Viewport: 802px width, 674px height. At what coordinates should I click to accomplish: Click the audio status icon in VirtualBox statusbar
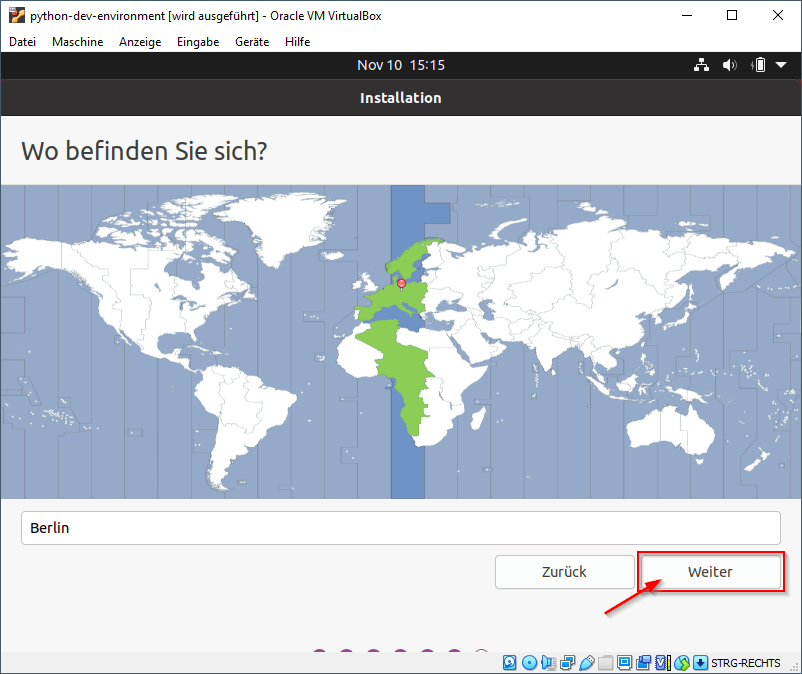point(548,663)
